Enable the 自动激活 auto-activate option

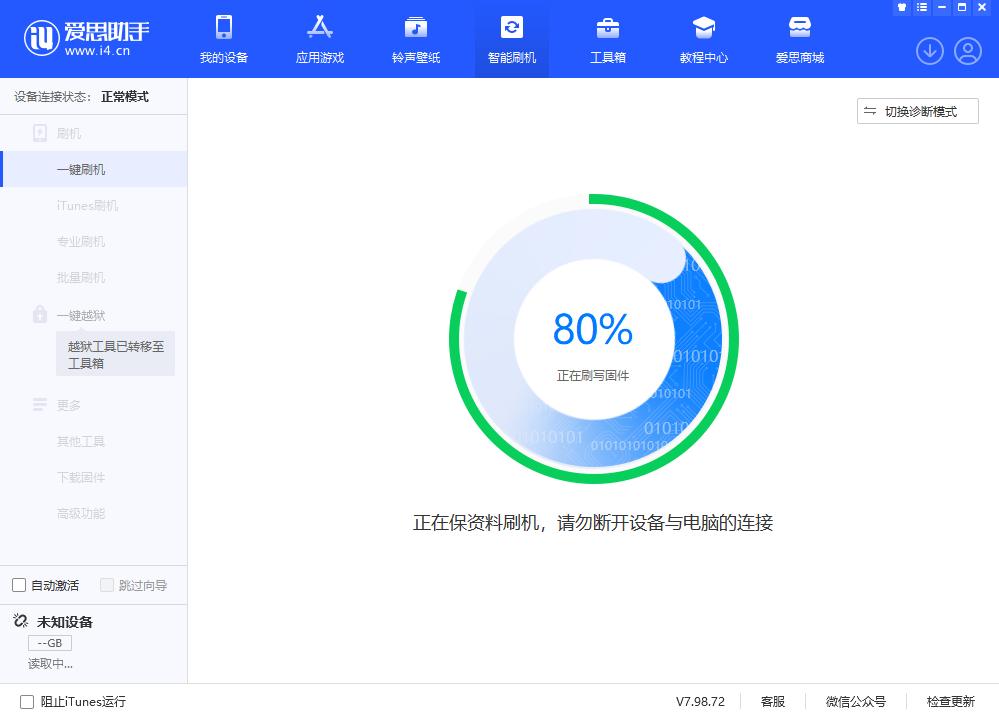18,584
